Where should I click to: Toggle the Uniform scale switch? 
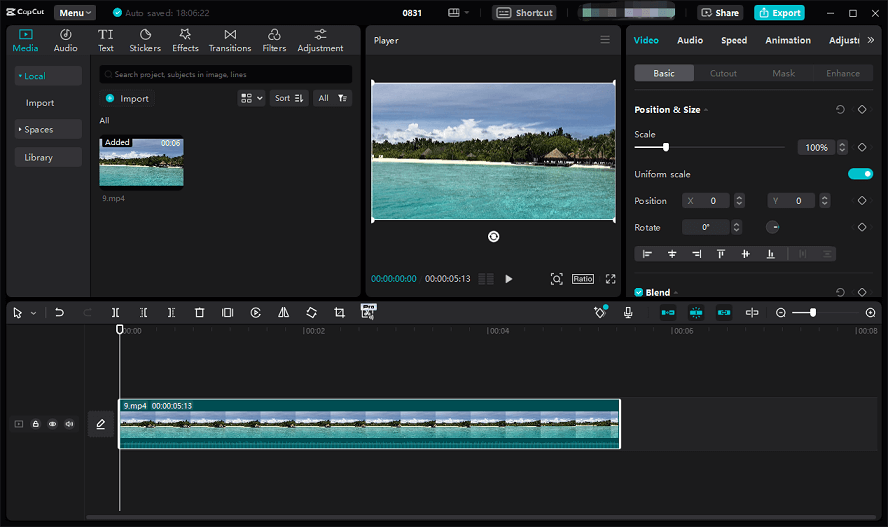[860, 174]
